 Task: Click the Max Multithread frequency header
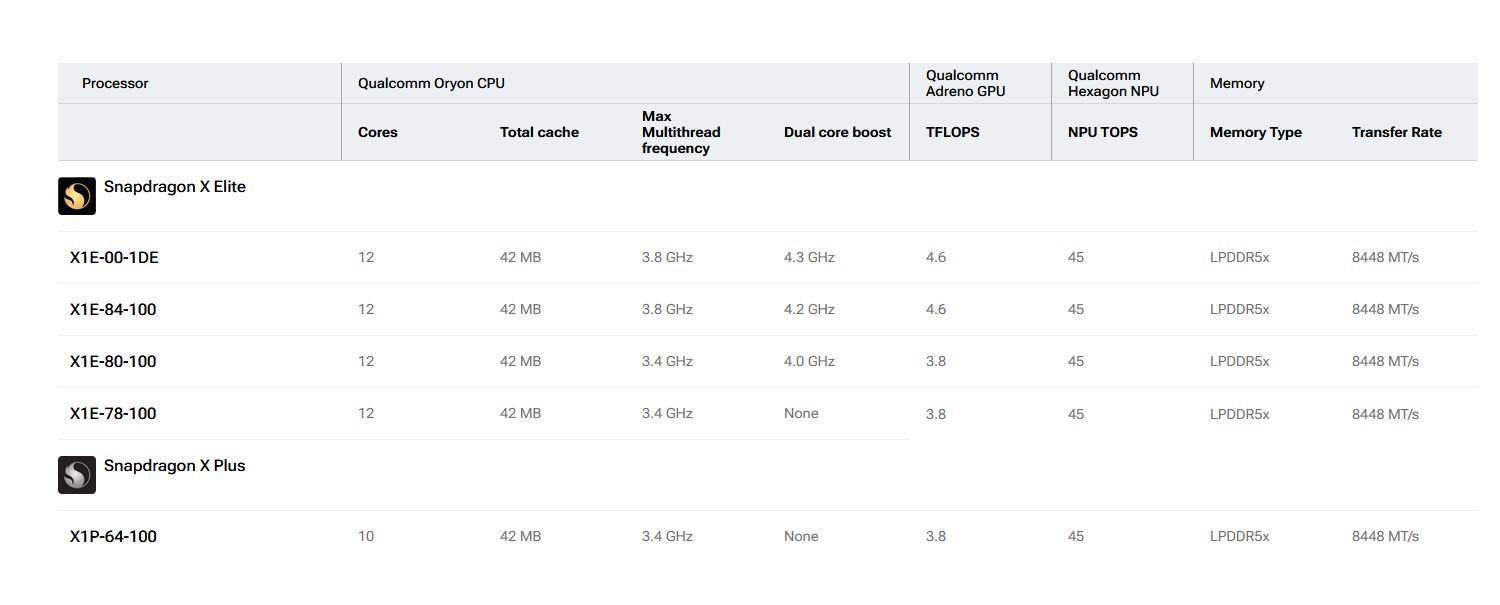[x=681, y=133]
